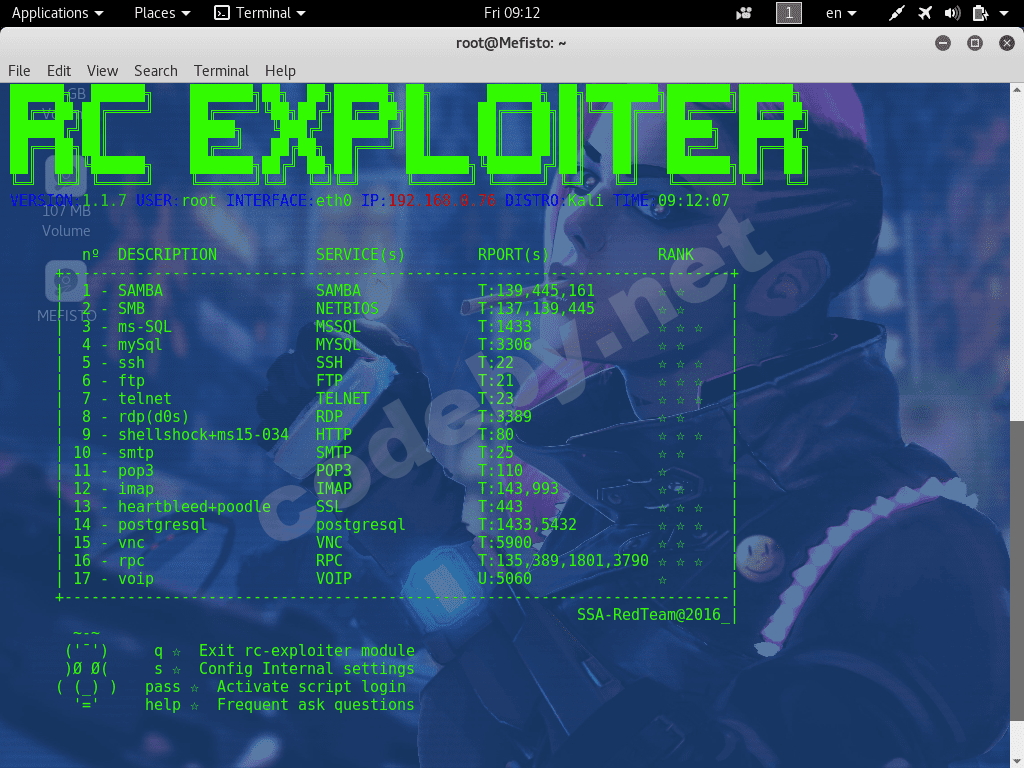Click the 5 - ssh entry
1024x768 pixels.
[113, 362]
